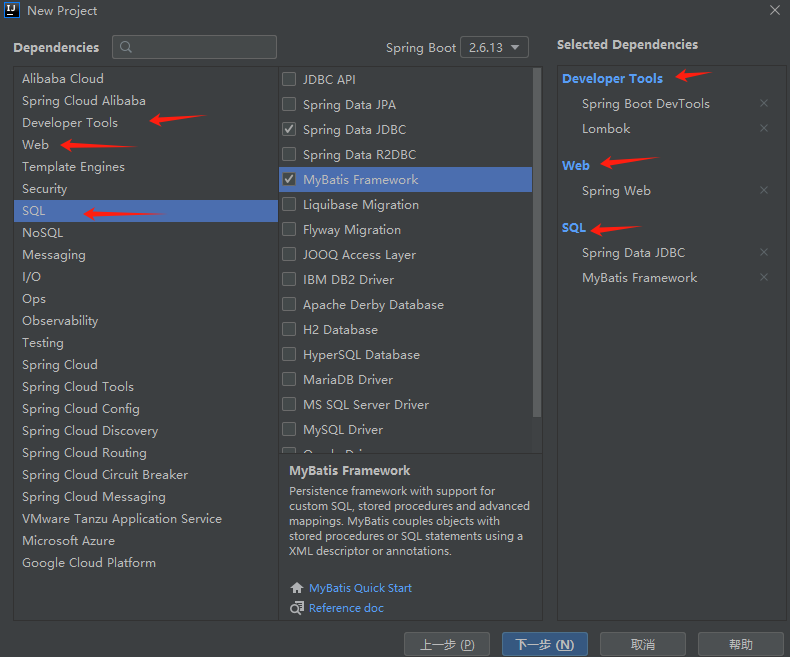Remove Spring Data JDBC from selected dependencies
Image resolution: width=790 pixels, height=657 pixels.
764,252
